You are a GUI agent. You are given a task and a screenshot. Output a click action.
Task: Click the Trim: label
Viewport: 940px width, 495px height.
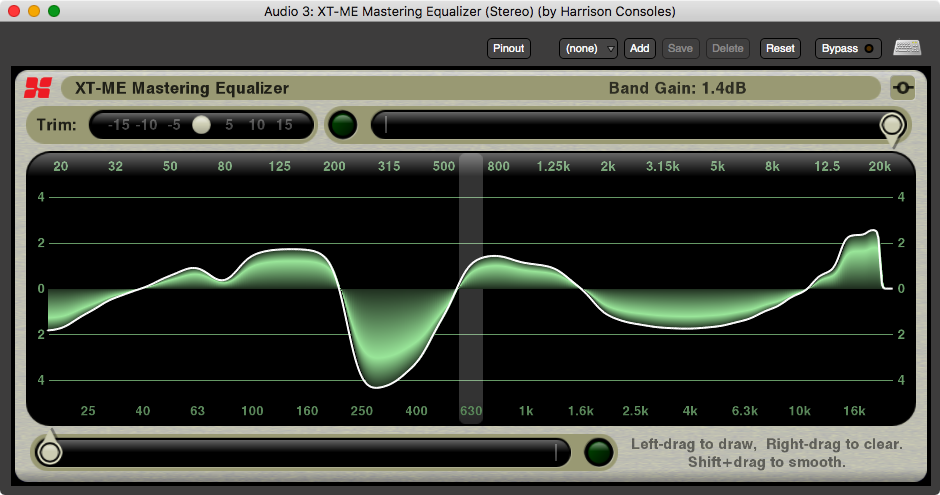56,125
